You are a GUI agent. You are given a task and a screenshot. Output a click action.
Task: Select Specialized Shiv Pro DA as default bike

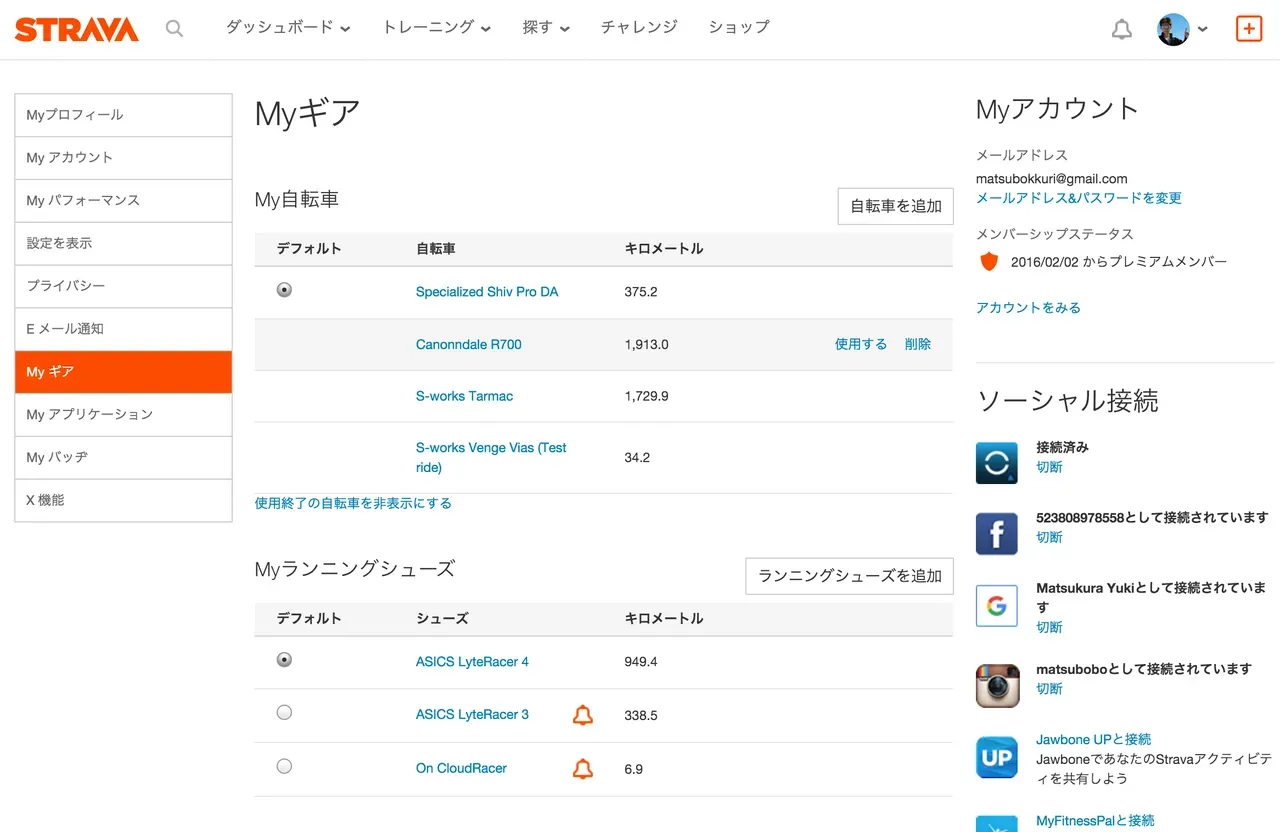point(284,289)
